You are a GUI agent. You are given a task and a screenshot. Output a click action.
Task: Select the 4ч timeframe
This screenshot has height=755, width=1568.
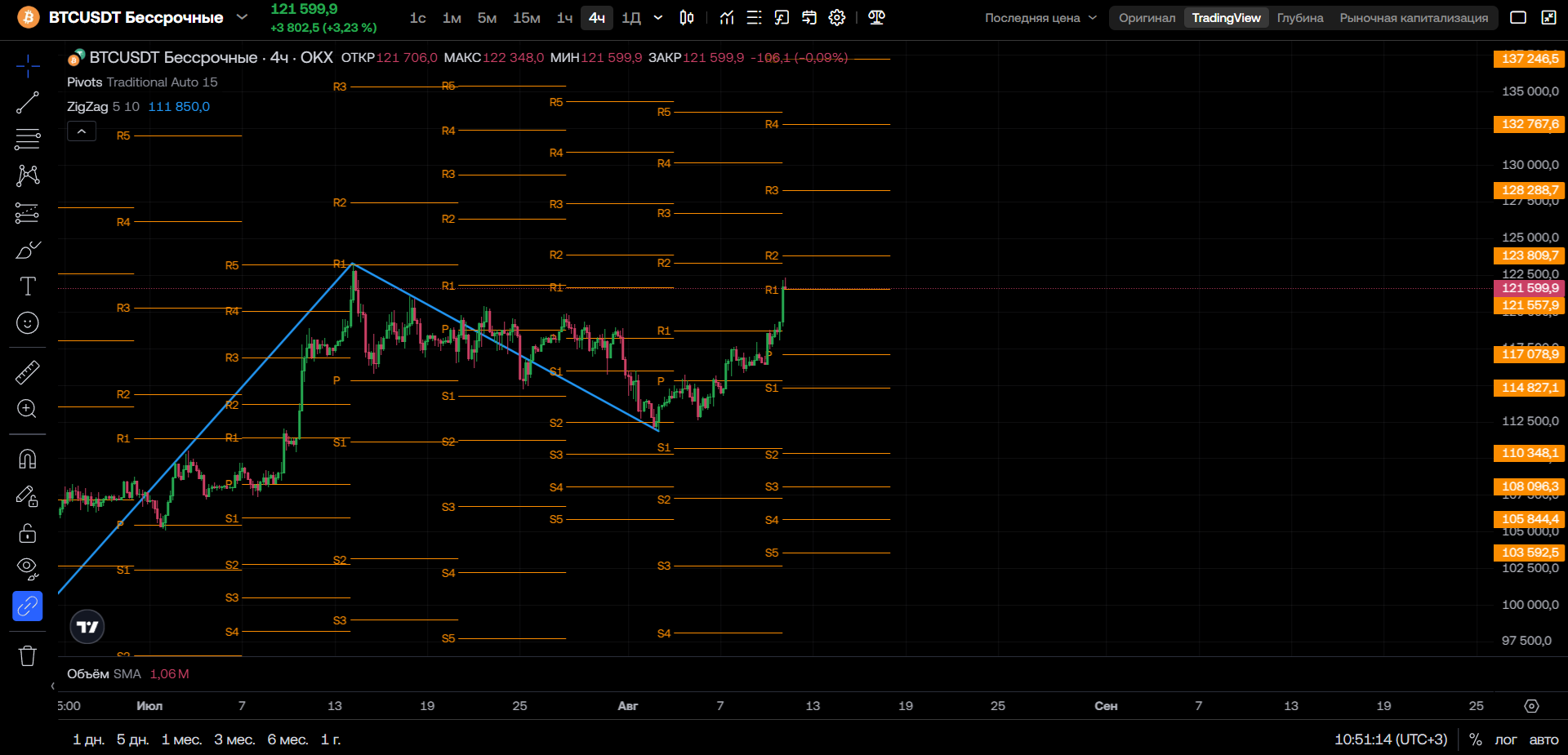tap(597, 18)
